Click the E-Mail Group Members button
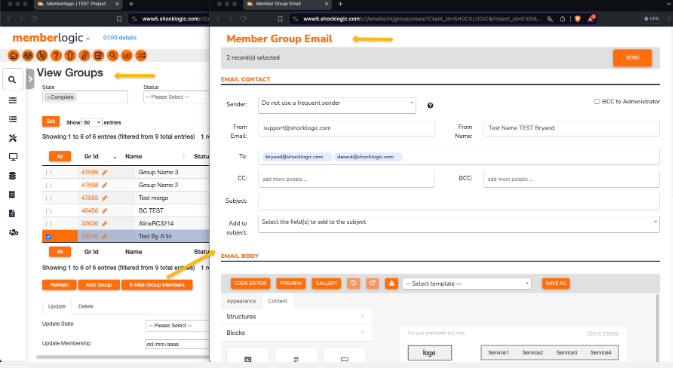 click(157, 285)
